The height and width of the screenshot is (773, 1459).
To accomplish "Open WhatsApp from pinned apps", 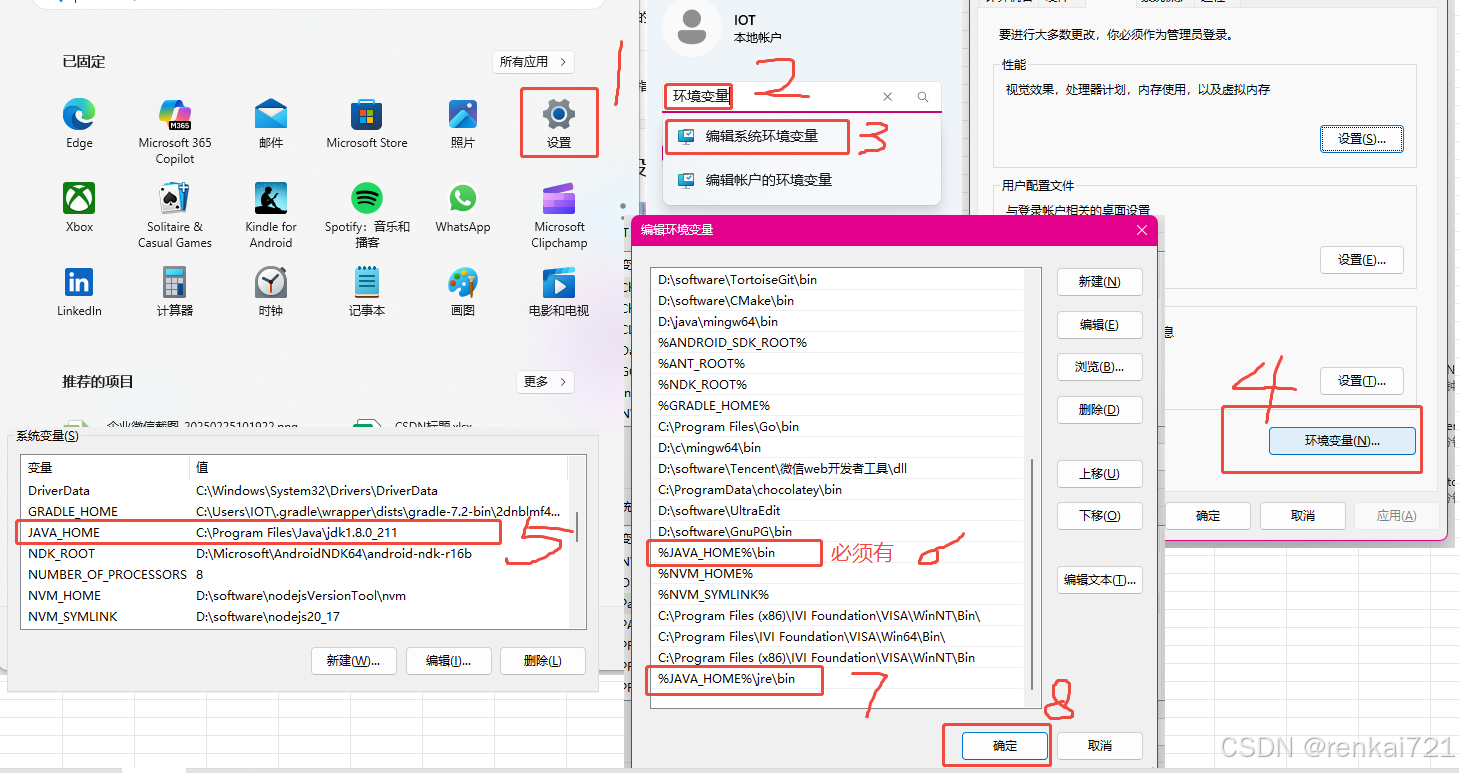I will [x=463, y=207].
